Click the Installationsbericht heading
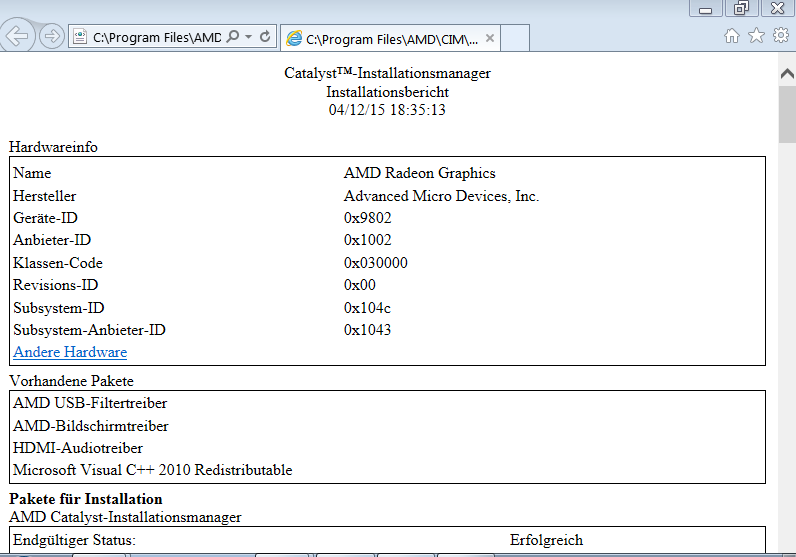Viewport: 796px width, 557px height. coord(387,92)
